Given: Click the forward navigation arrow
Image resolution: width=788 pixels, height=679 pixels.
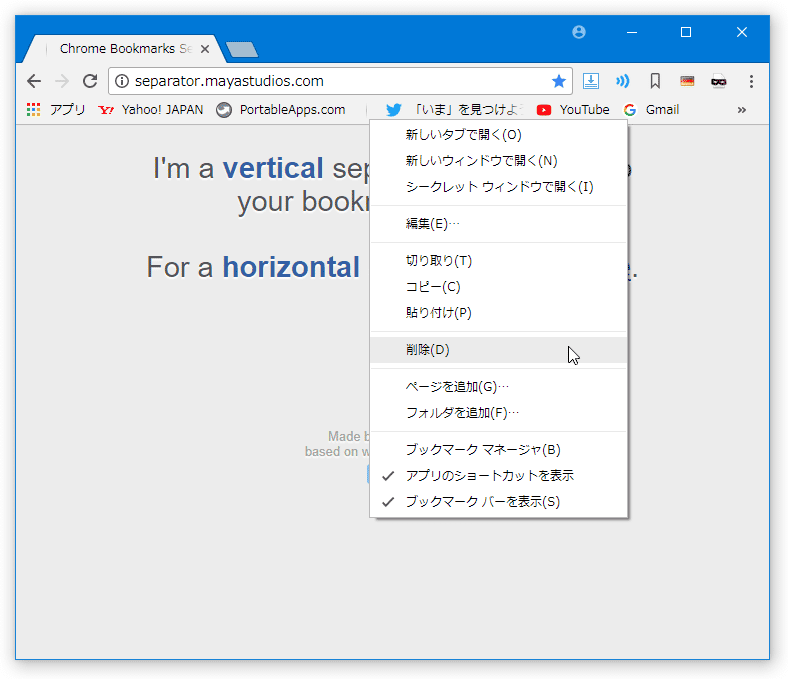Looking at the screenshot, I should click(62, 81).
